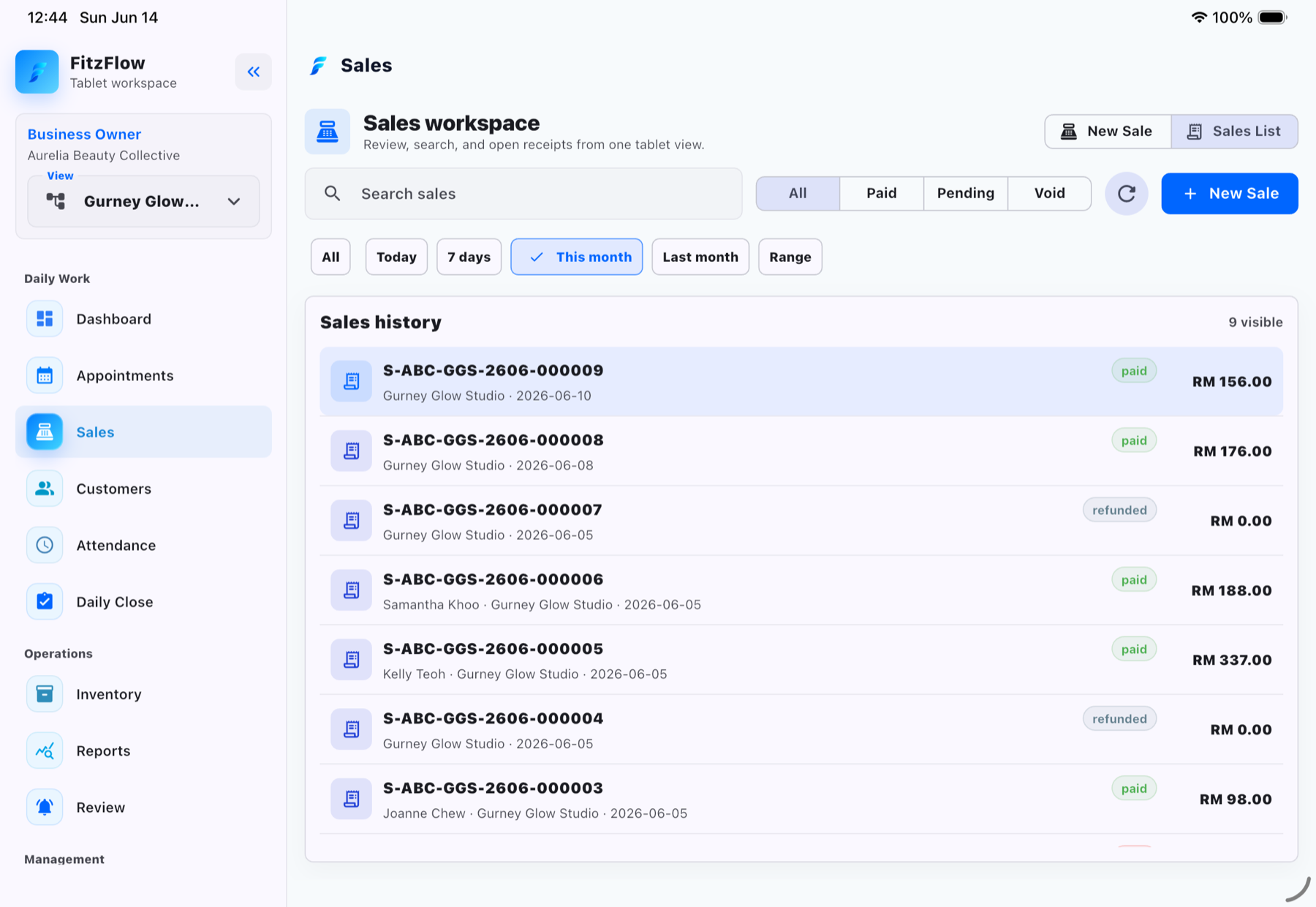Open Attendance from the sidebar
This screenshot has width=1316, height=907.
point(143,545)
